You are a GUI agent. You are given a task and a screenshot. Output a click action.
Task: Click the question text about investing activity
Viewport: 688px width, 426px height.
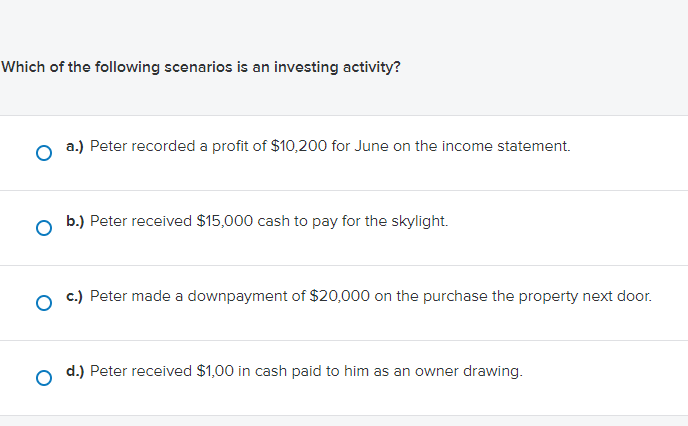tap(201, 68)
